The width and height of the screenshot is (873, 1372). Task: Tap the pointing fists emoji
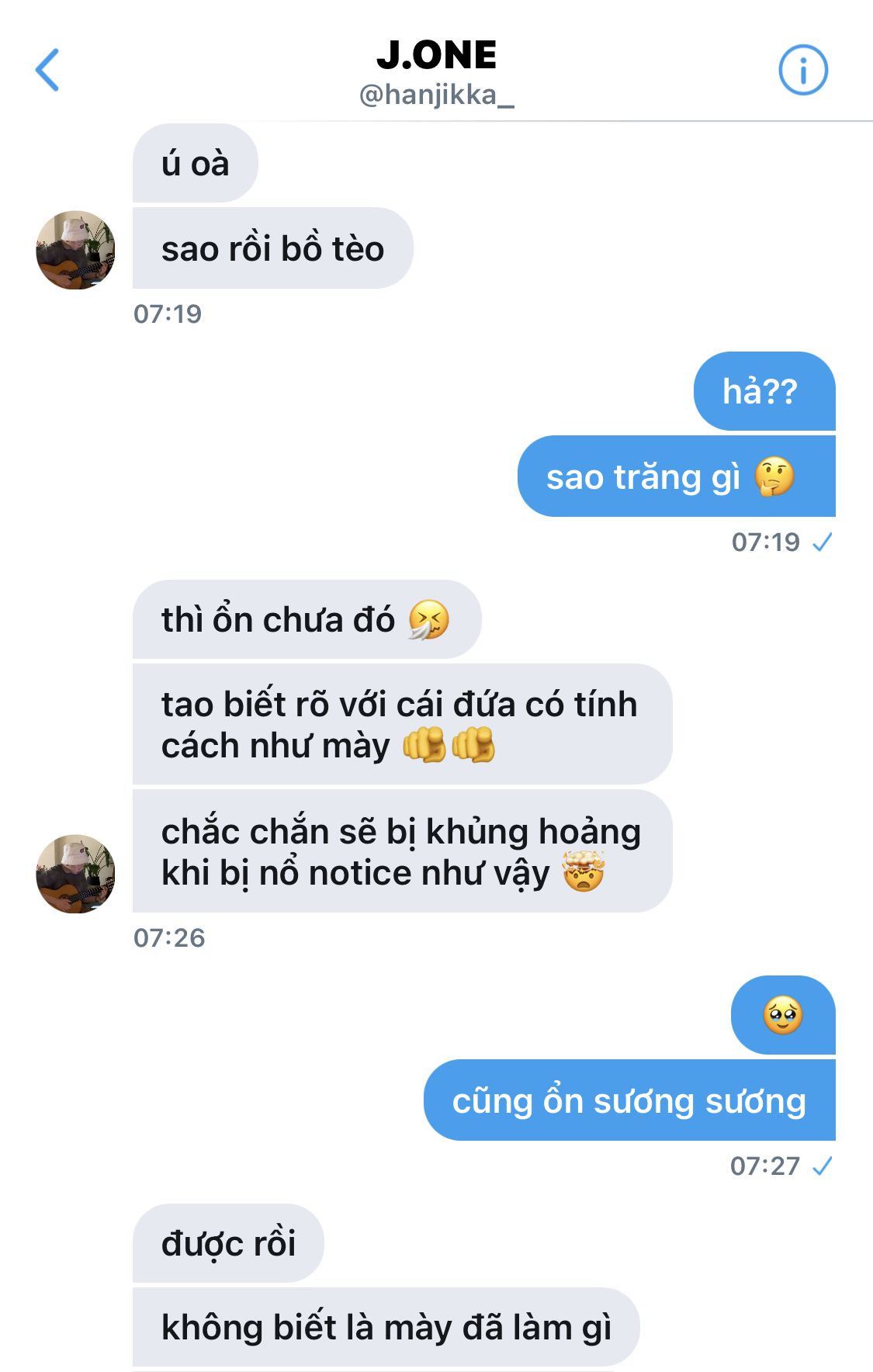coord(449,745)
